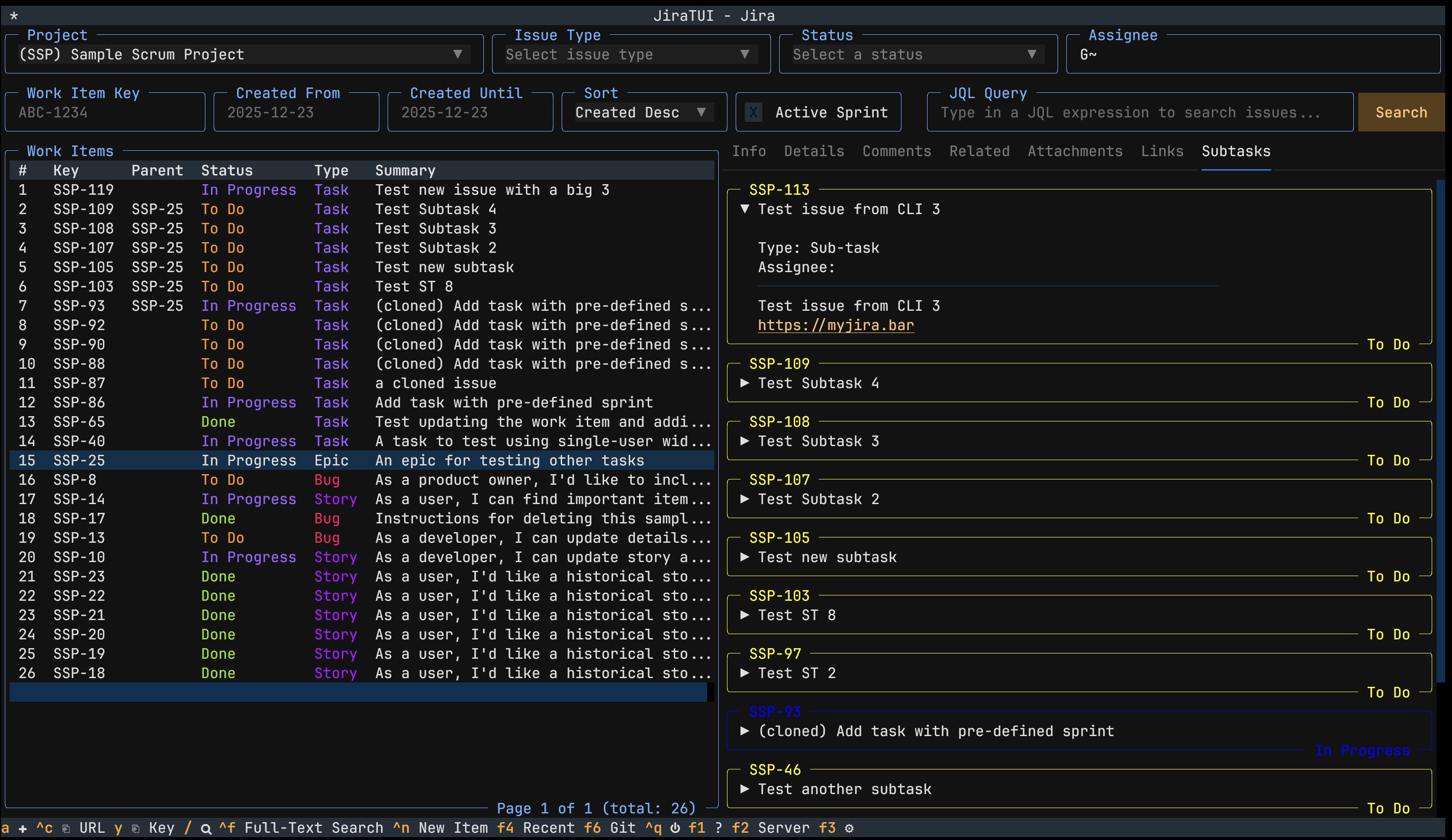Select the SSP-25 Epic row
Image resolution: width=1452 pixels, height=840 pixels.
coord(362,460)
